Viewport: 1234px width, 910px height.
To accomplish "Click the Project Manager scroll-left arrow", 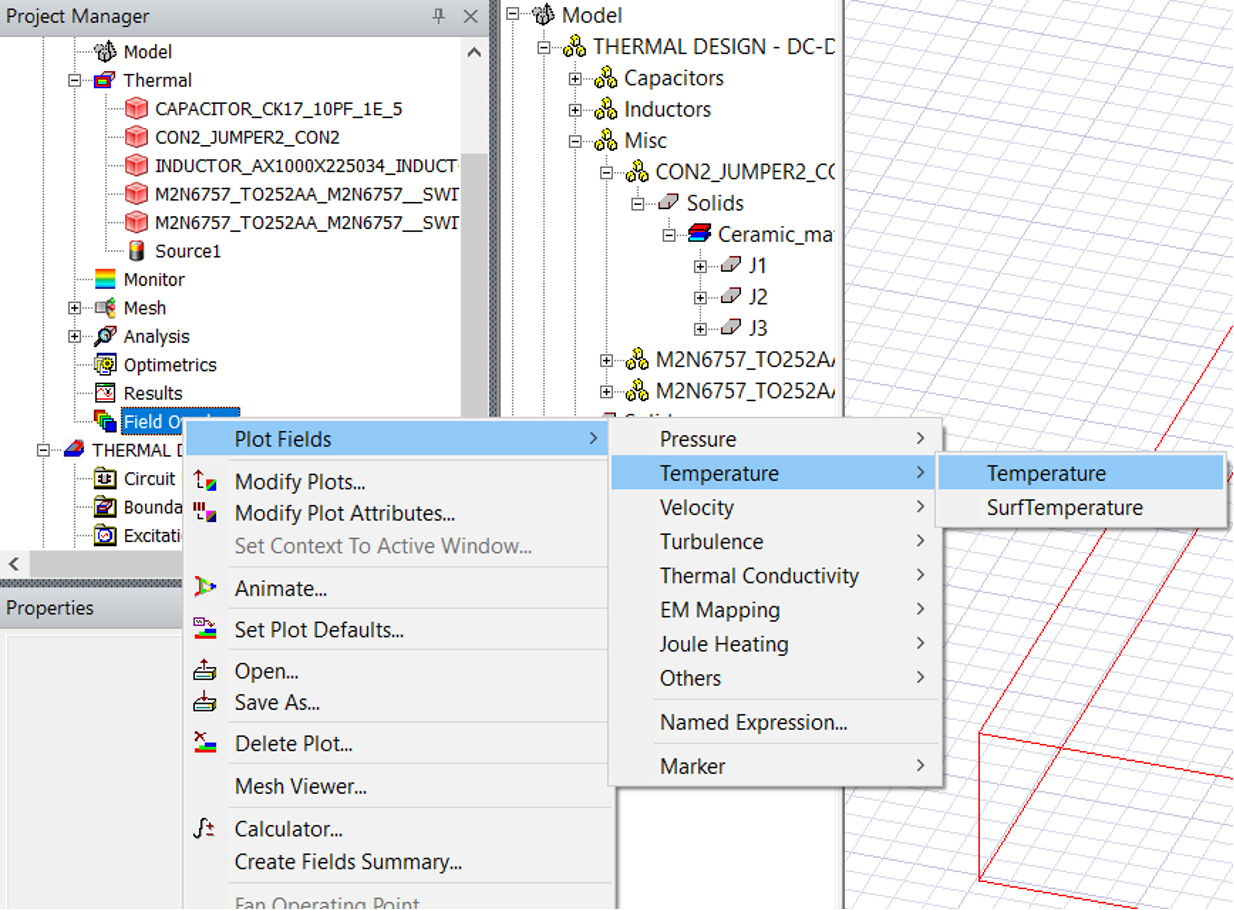I will click(x=13, y=564).
